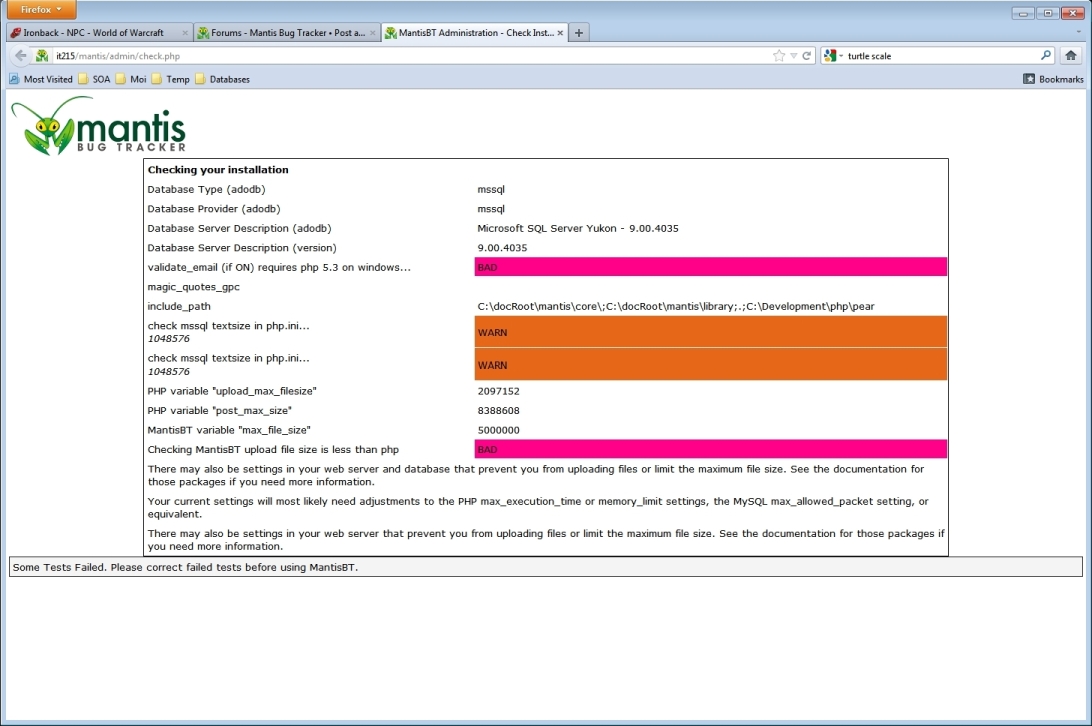Close the MantisBT Administration tab
1092x726 pixels.
click(561, 33)
